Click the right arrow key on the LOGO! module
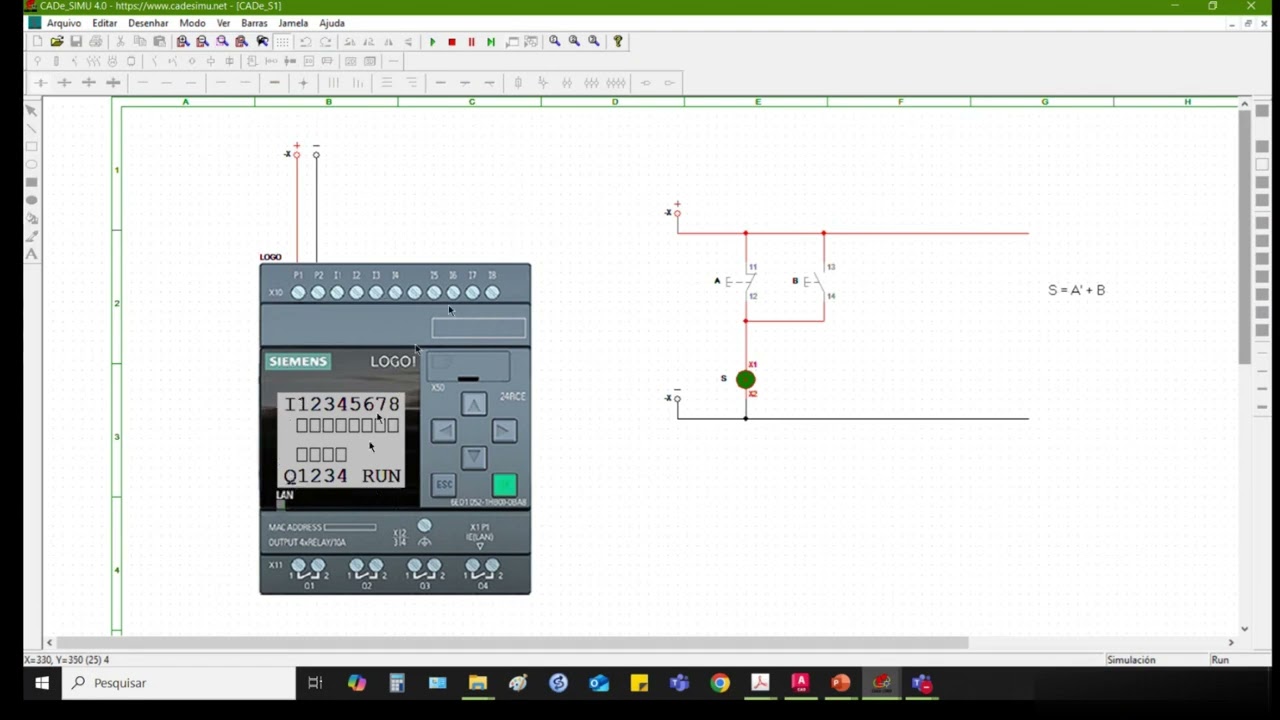This screenshot has height=720, width=1280. (504, 431)
